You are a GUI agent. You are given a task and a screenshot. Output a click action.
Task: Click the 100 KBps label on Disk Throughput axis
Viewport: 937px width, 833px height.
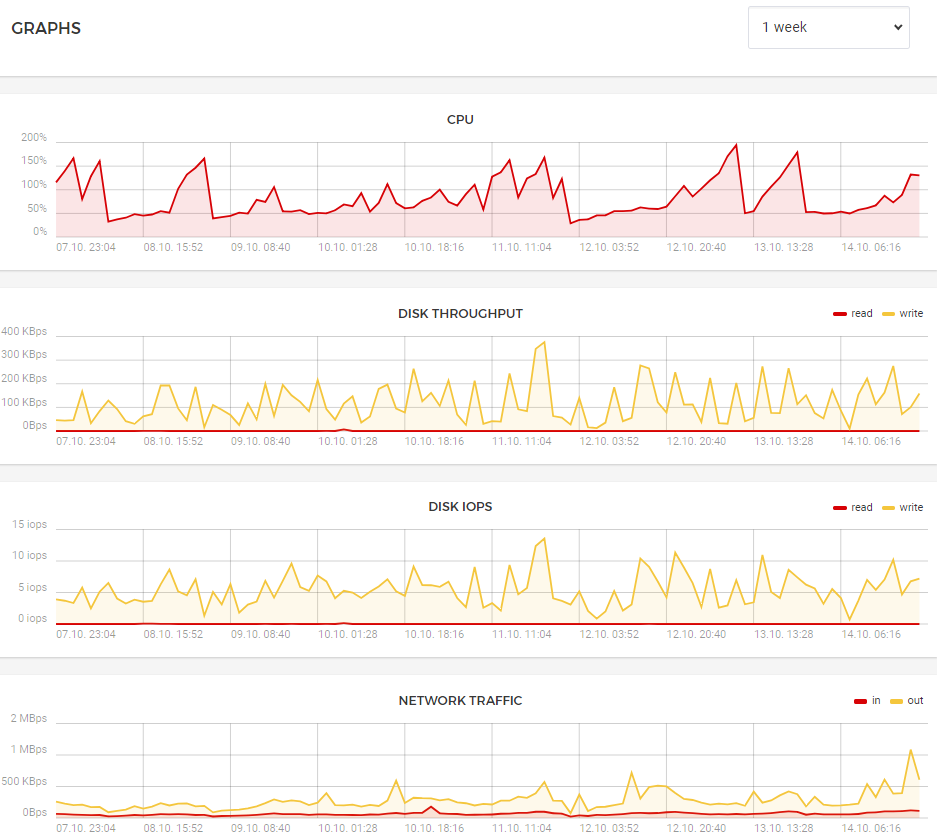(24, 402)
